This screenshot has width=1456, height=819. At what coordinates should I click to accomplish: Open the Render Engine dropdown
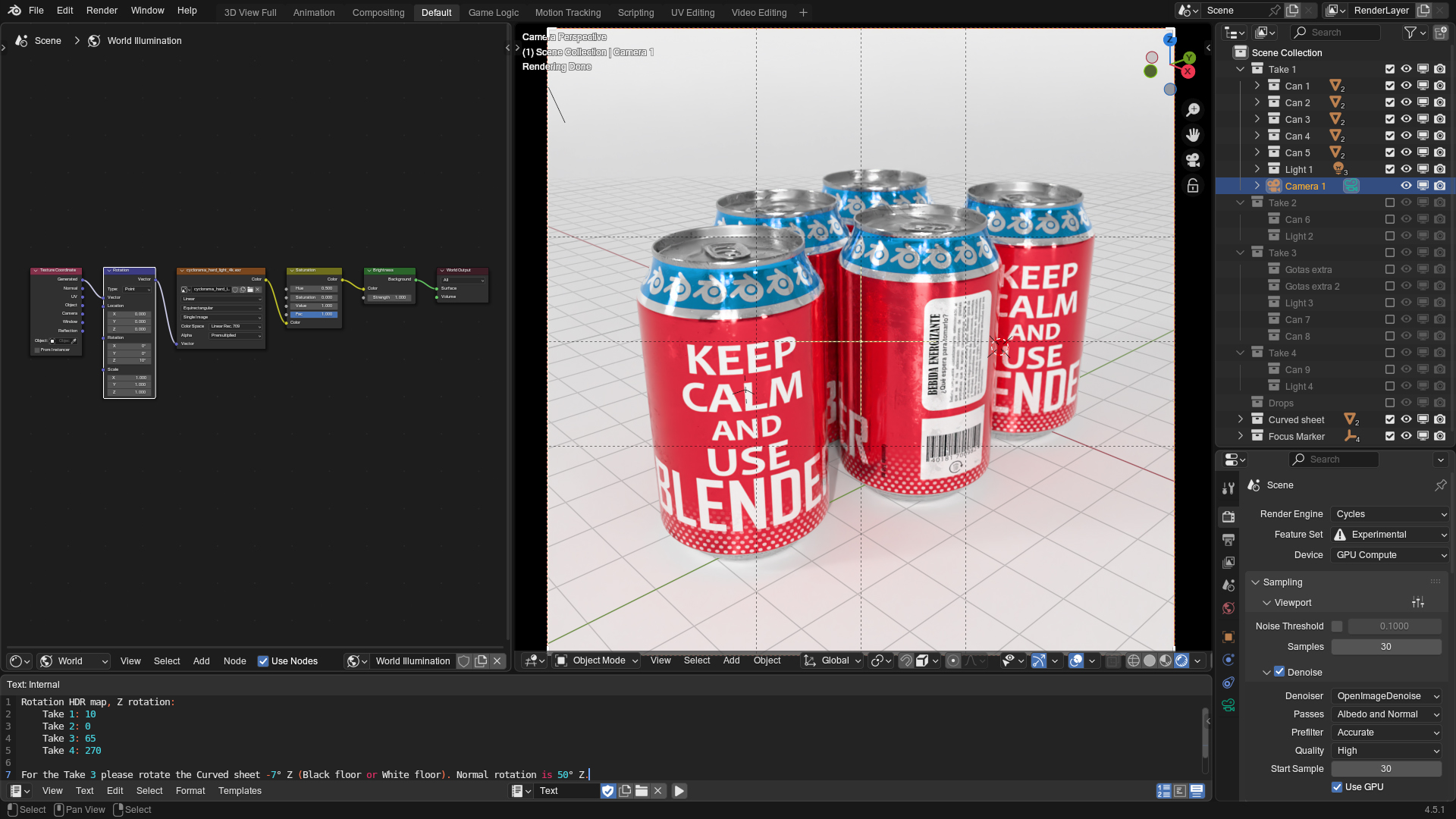1390,514
